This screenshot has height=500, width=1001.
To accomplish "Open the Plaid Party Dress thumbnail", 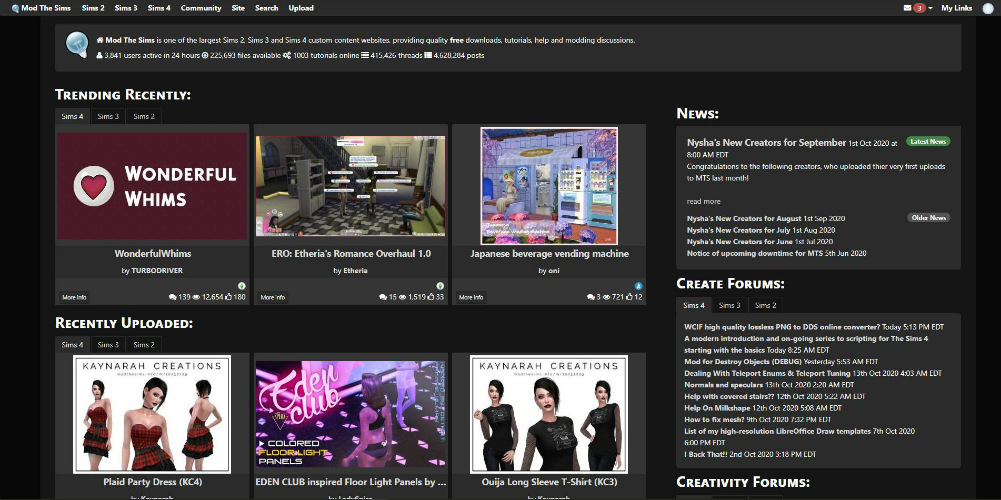I will [x=152, y=414].
